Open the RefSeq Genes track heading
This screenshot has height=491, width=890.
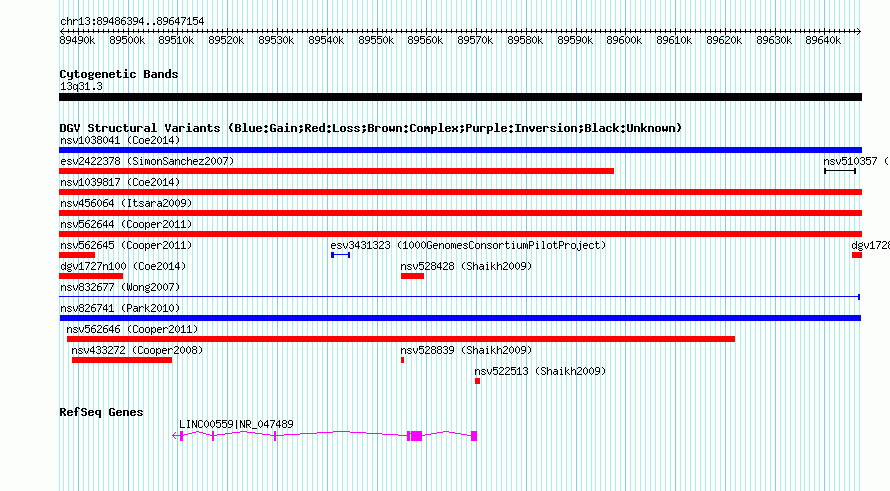click(101, 413)
